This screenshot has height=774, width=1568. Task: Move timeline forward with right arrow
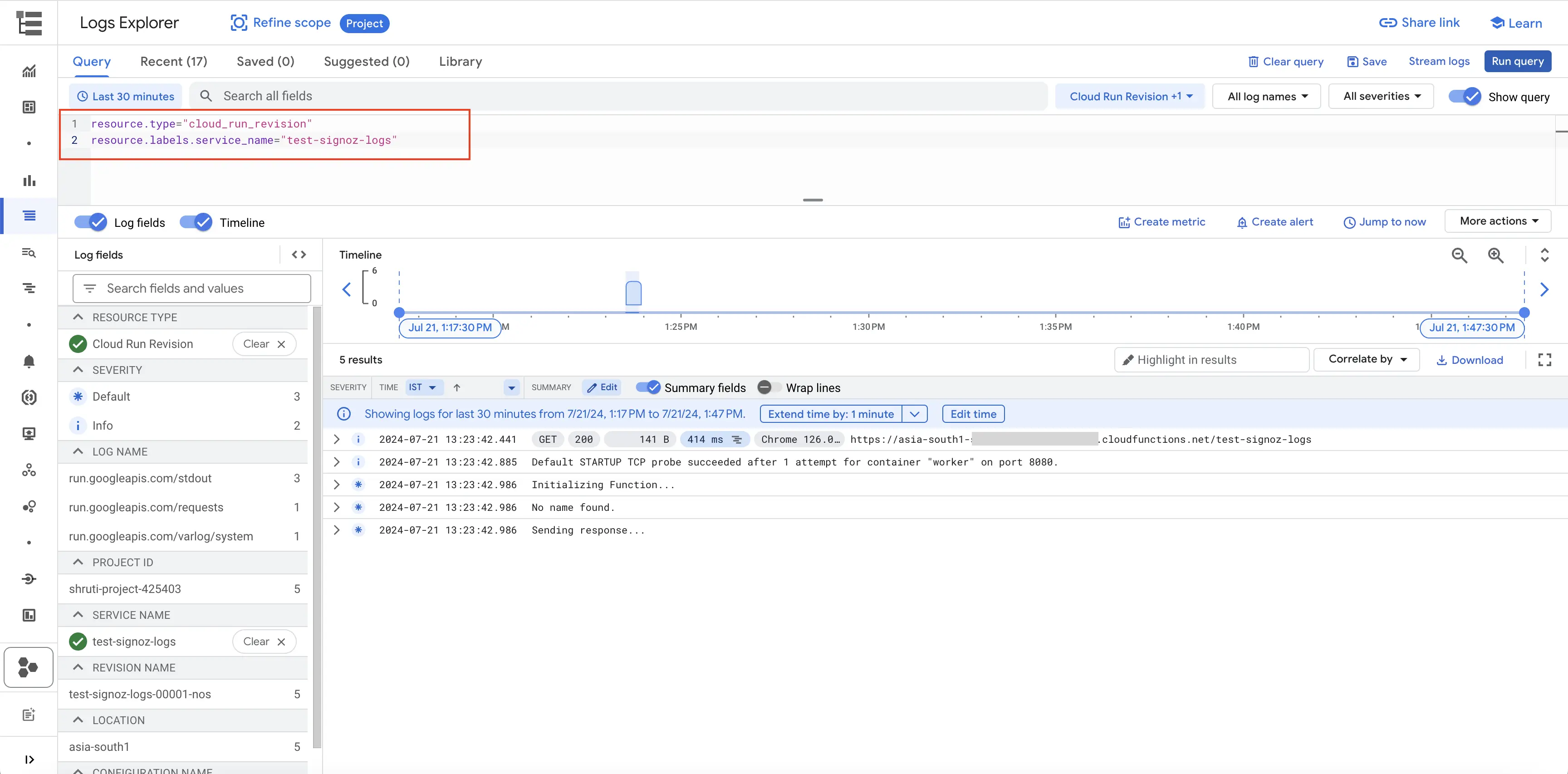coord(1544,289)
